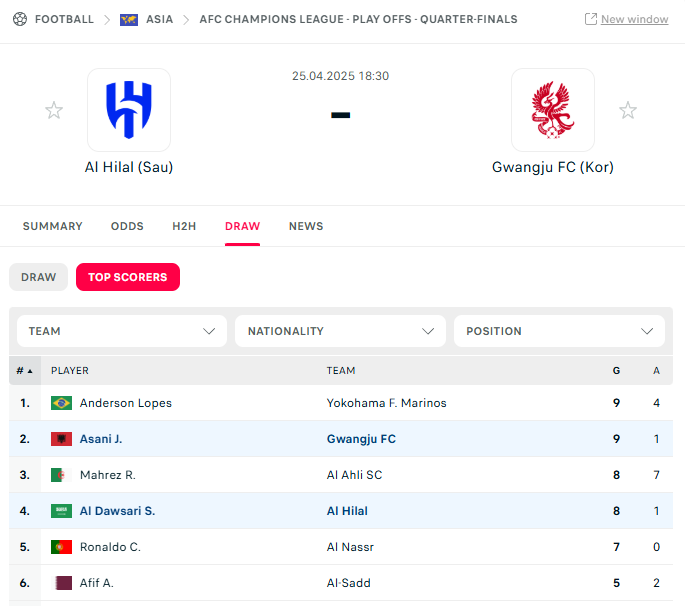Open player Asani J.

[x=101, y=439]
